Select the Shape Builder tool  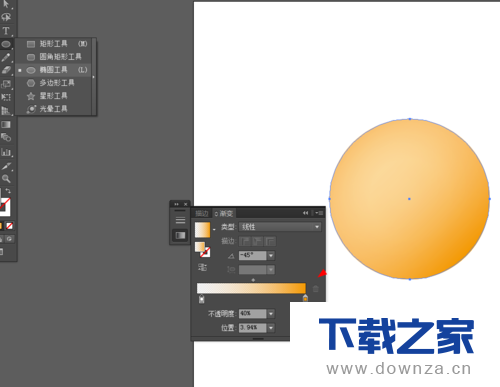[6, 137]
